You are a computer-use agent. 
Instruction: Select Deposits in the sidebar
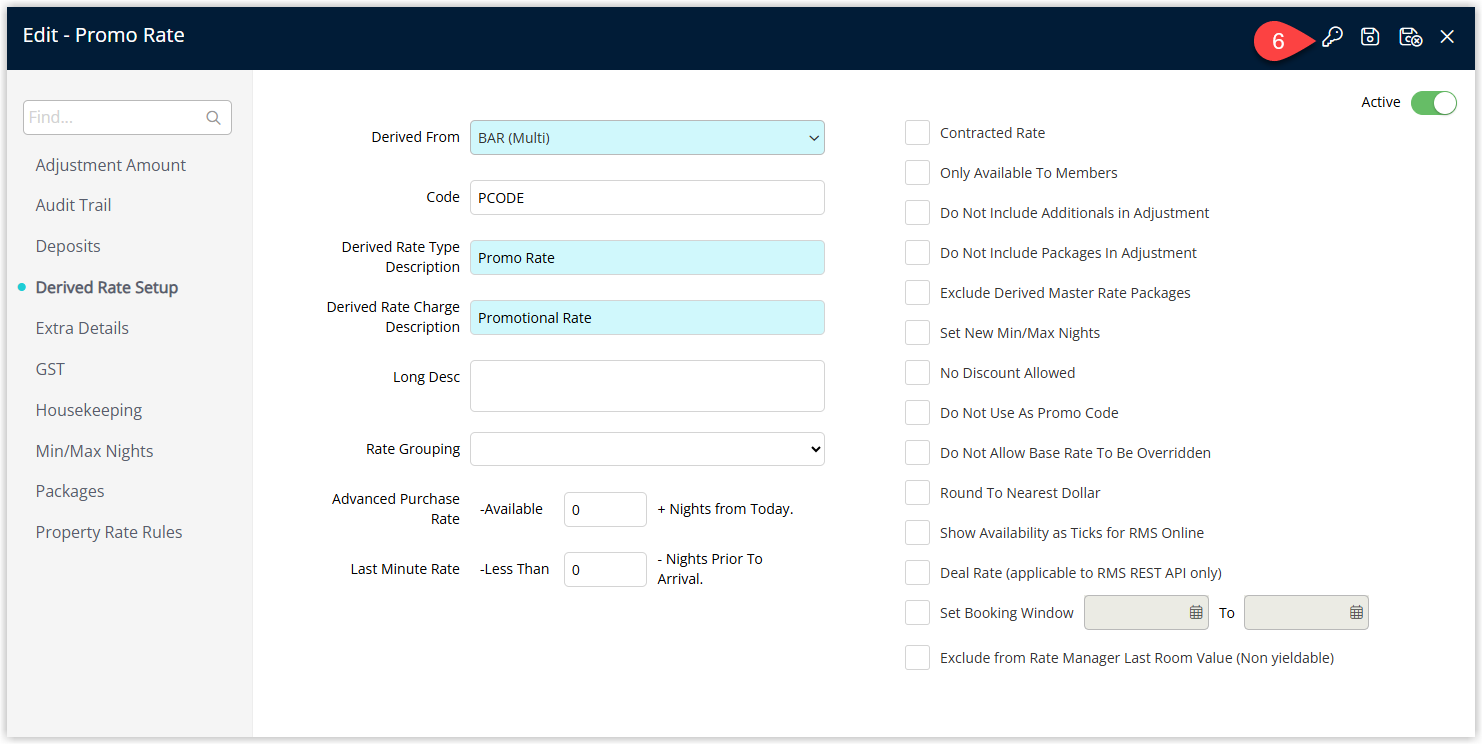click(68, 246)
